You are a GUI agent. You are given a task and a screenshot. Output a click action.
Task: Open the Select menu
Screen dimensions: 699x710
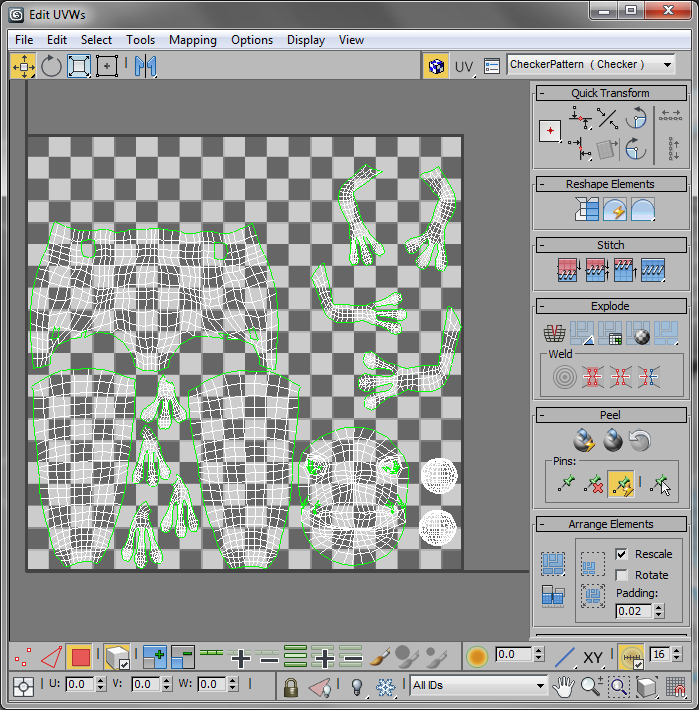click(x=96, y=40)
